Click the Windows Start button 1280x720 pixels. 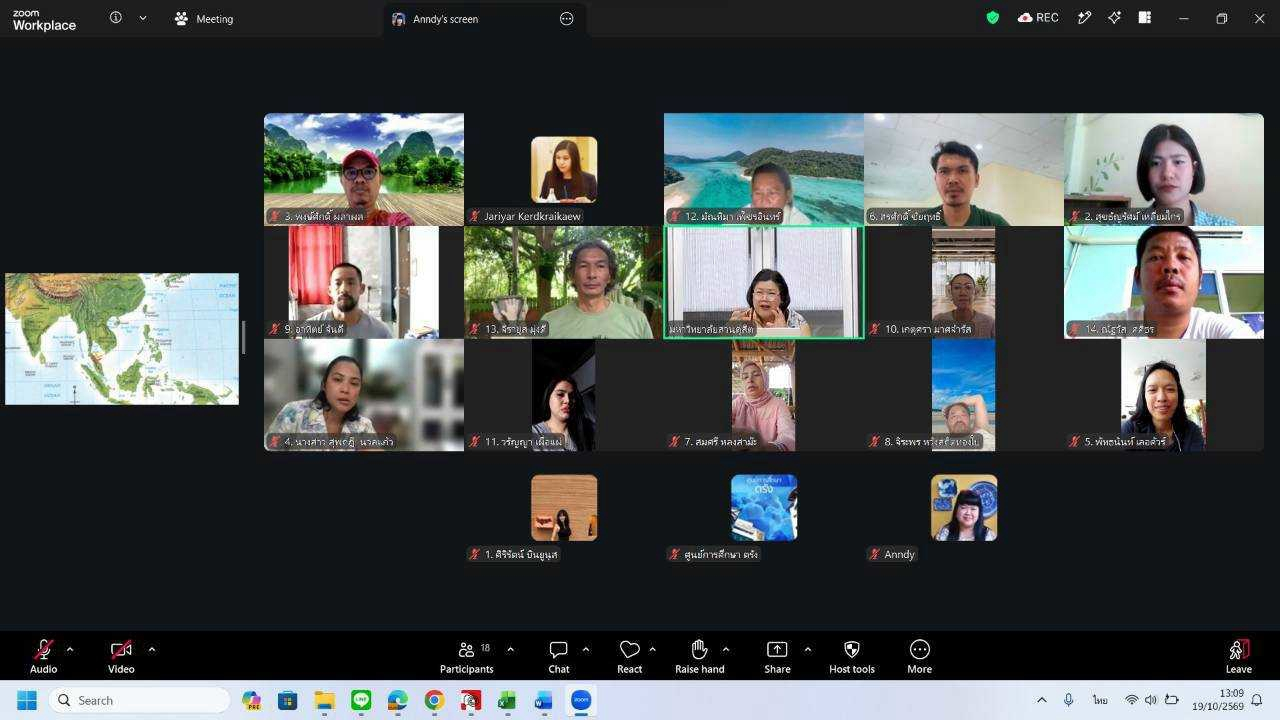pos(26,700)
